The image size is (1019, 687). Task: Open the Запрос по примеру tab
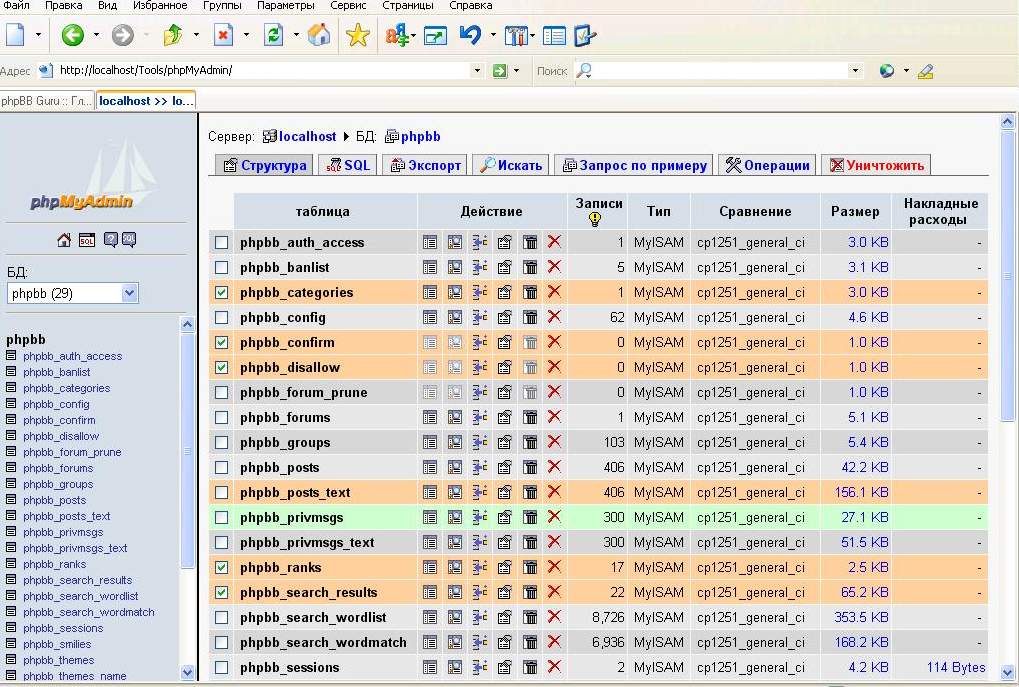point(635,165)
